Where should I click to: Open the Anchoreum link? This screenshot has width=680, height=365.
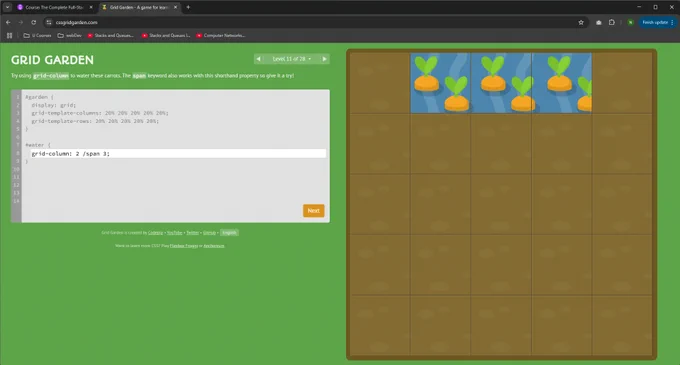(x=214, y=246)
